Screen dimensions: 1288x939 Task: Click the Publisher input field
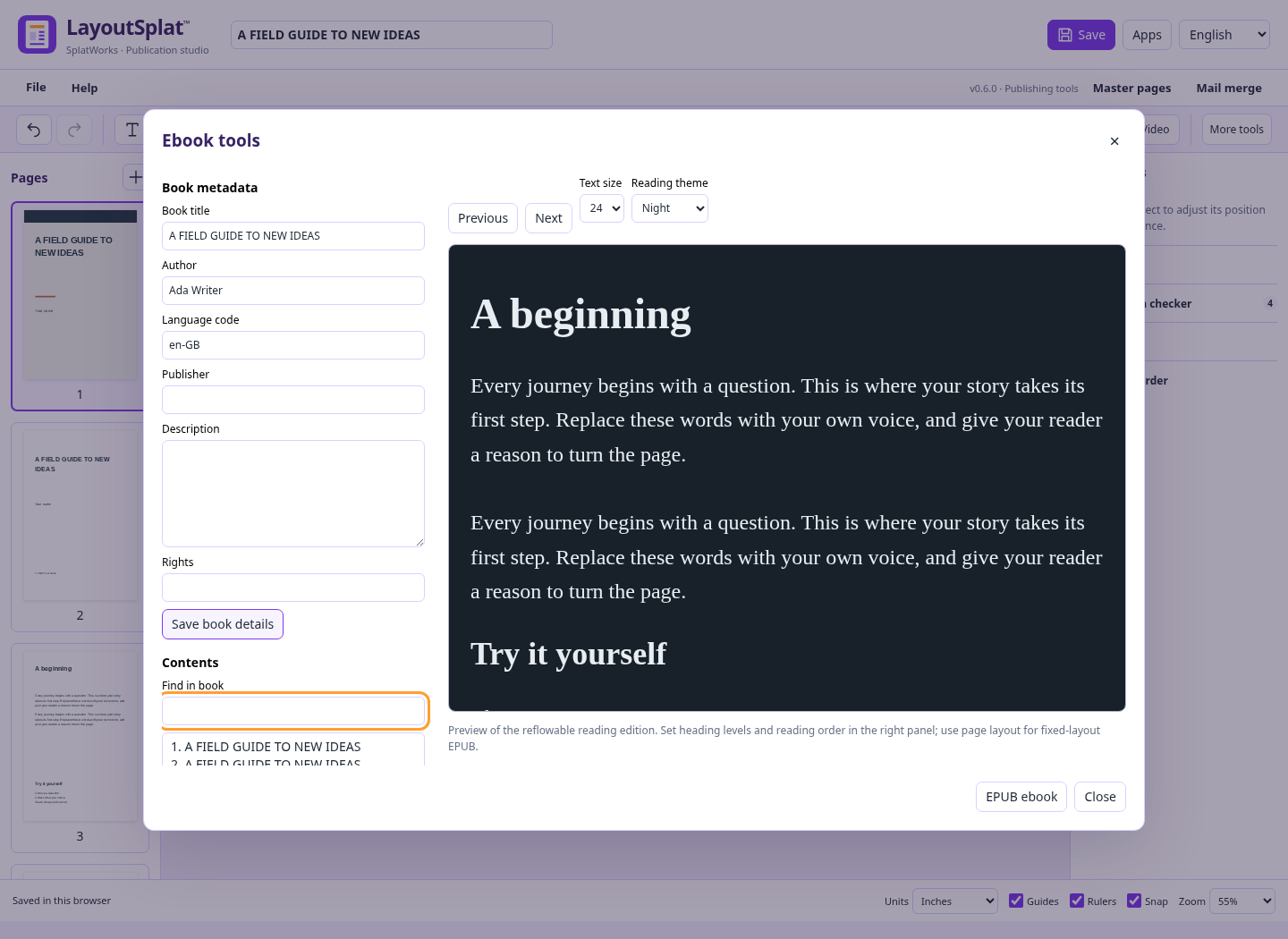coord(293,400)
